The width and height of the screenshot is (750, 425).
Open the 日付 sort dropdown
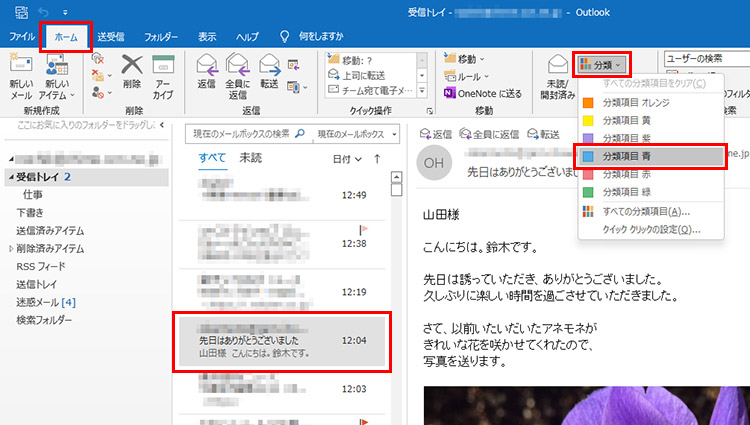coord(346,159)
